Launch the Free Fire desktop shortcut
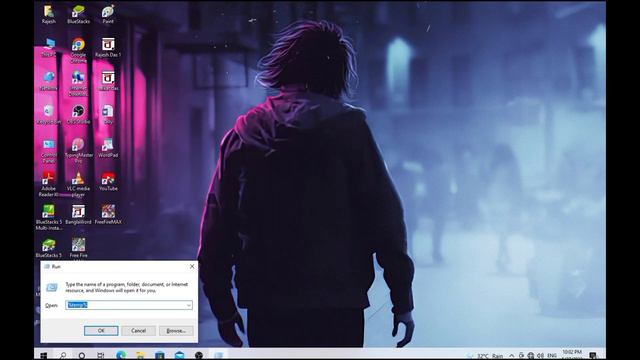This screenshot has height=360, width=640. pos(78,248)
